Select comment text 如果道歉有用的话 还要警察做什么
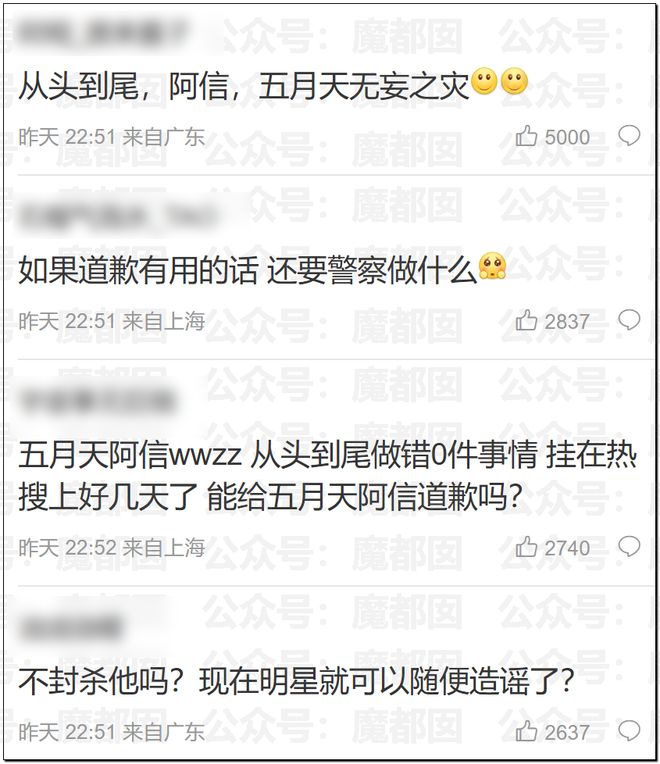This screenshot has height=764, width=660. click(x=247, y=270)
